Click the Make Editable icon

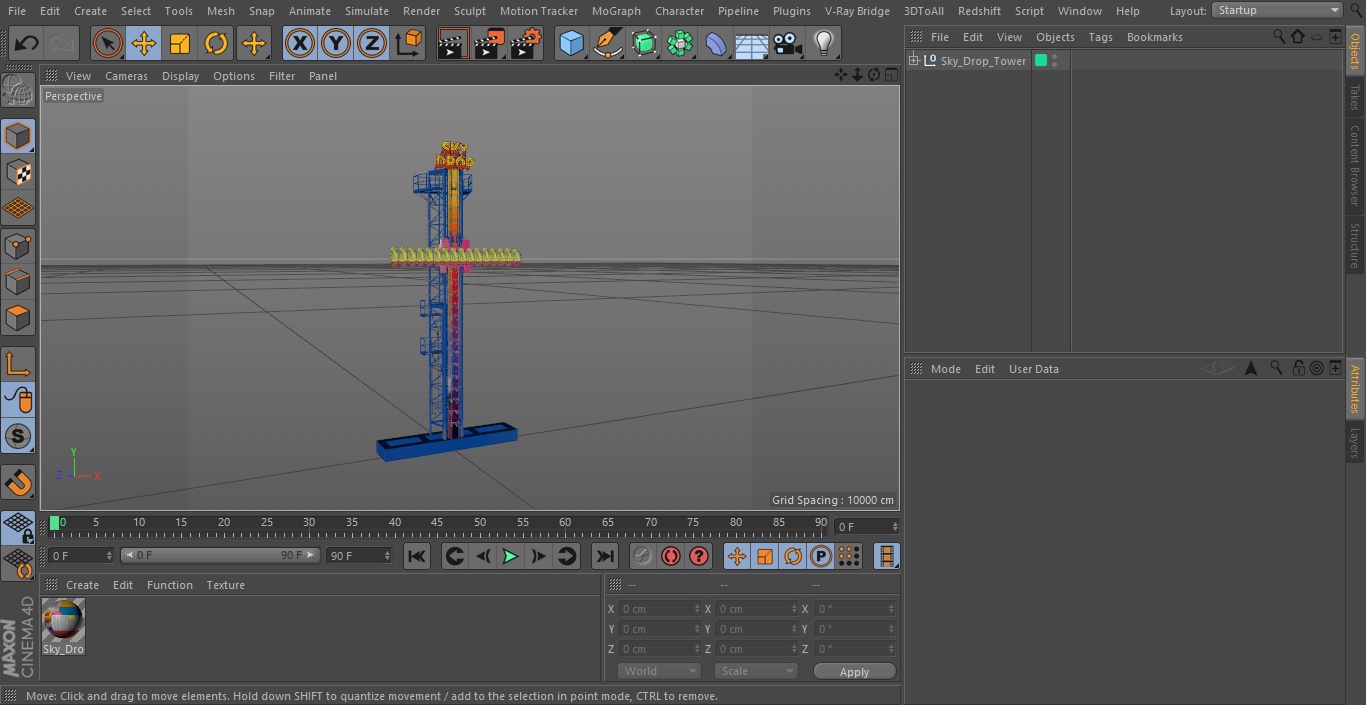click(18, 91)
